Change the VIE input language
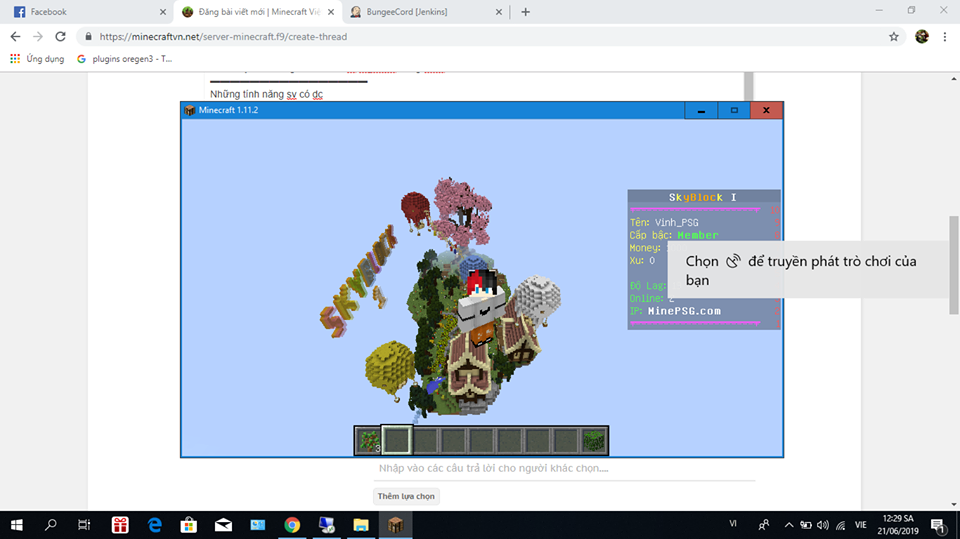Screen dimensions: 960x539 pos(861,525)
